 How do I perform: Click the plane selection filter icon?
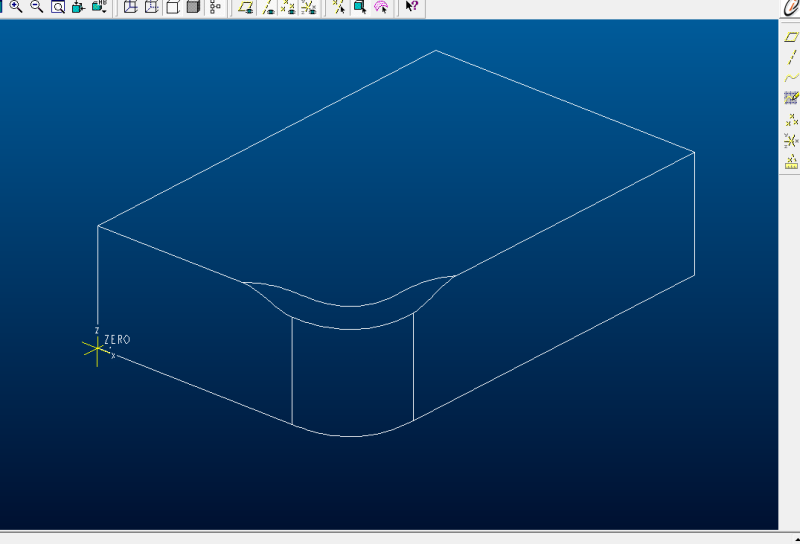pos(246,7)
